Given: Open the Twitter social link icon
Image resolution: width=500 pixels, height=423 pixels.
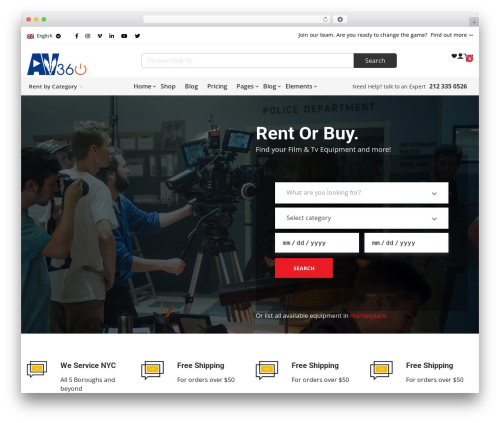Looking at the screenshot, I should click(137, 36).
